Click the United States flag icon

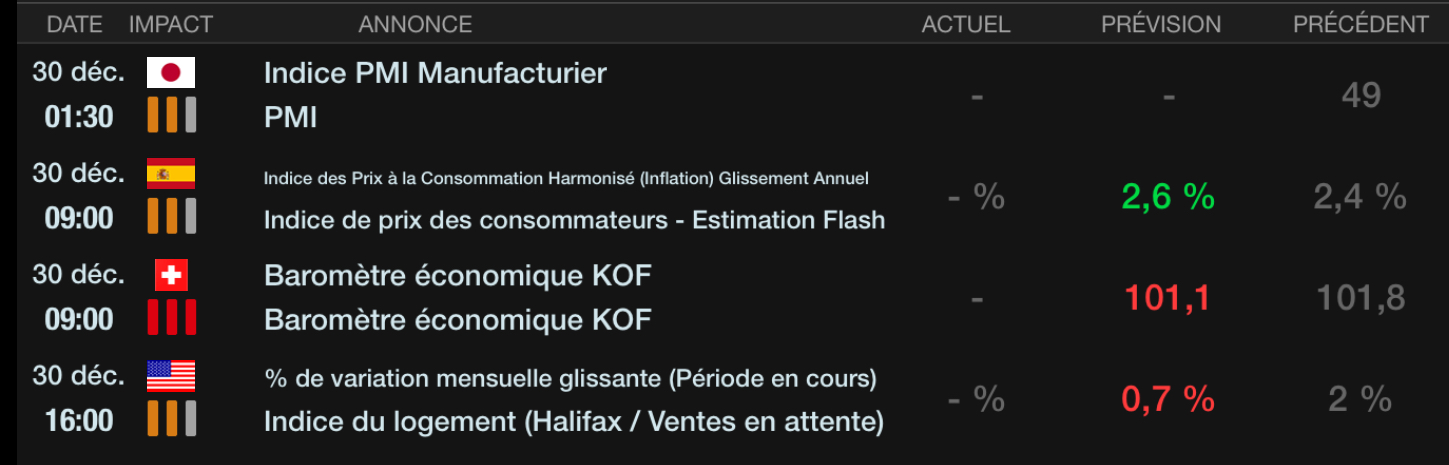(171, 376)
